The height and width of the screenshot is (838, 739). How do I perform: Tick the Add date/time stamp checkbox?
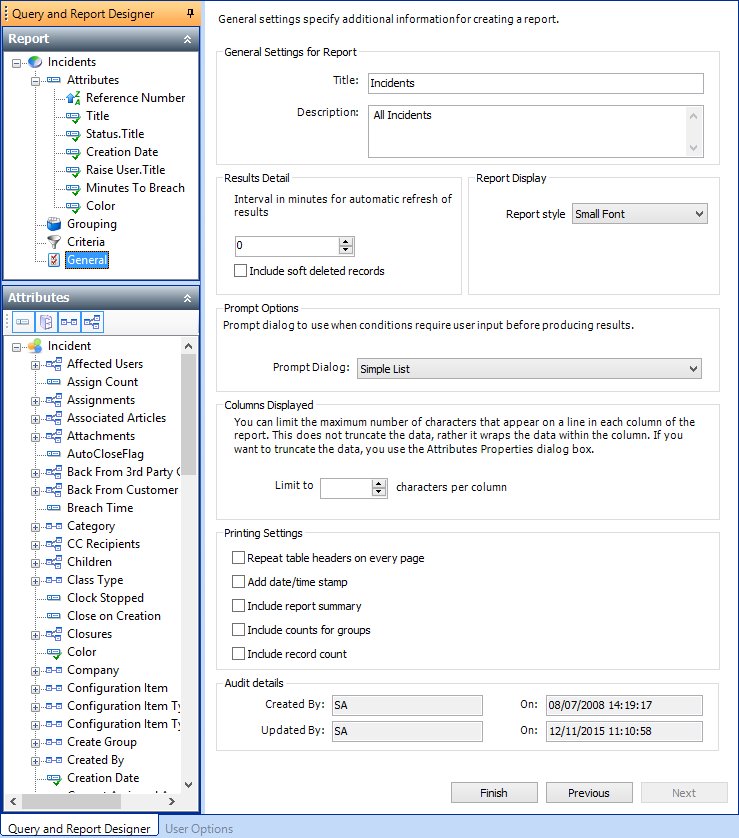(238, 582)
